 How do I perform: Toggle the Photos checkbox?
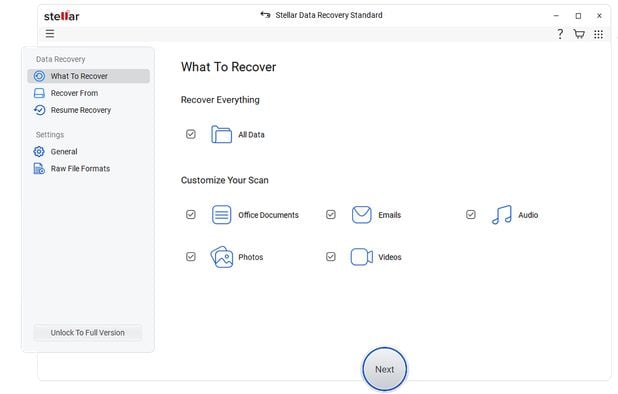coord(191,257)
